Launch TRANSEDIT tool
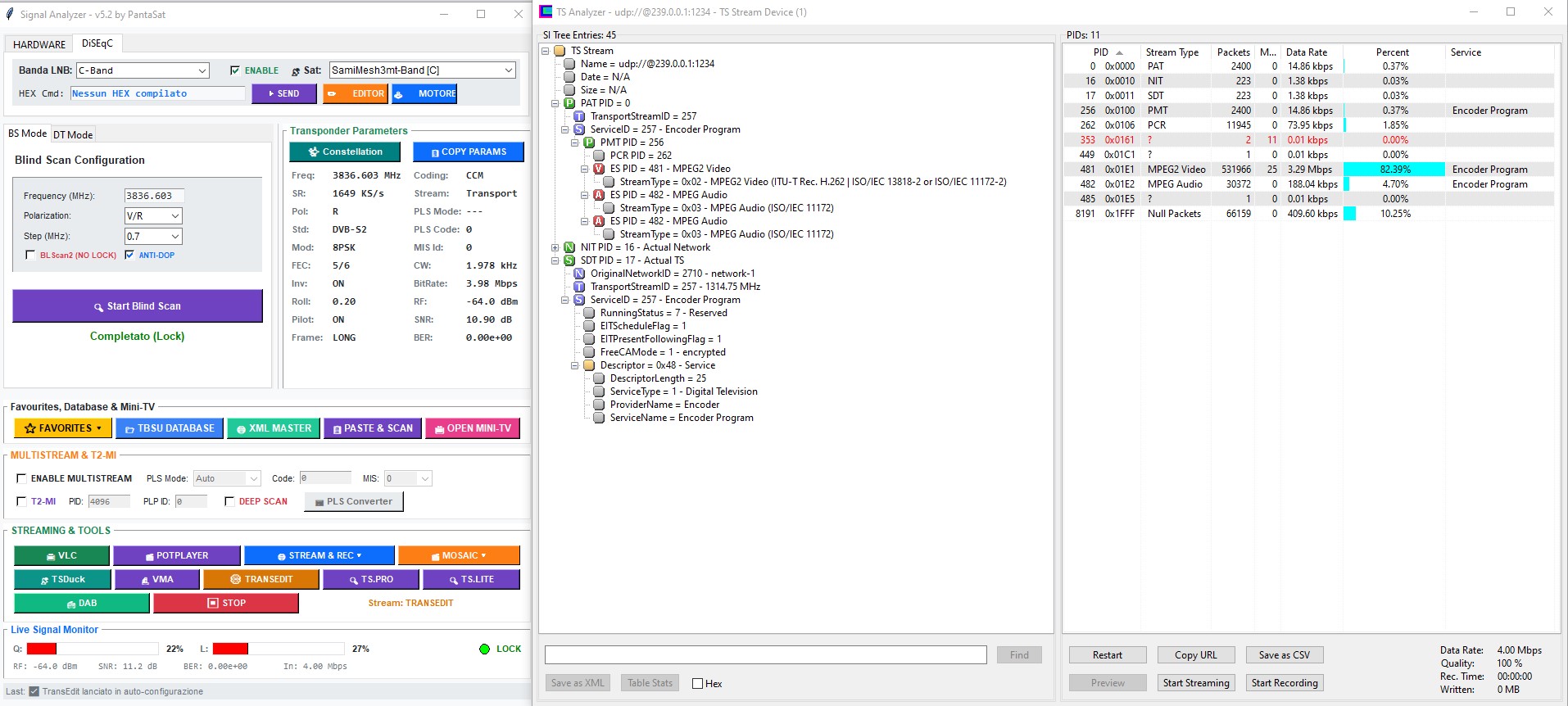This screenshot has height=706, width=1568. click(x=261, y=579)
